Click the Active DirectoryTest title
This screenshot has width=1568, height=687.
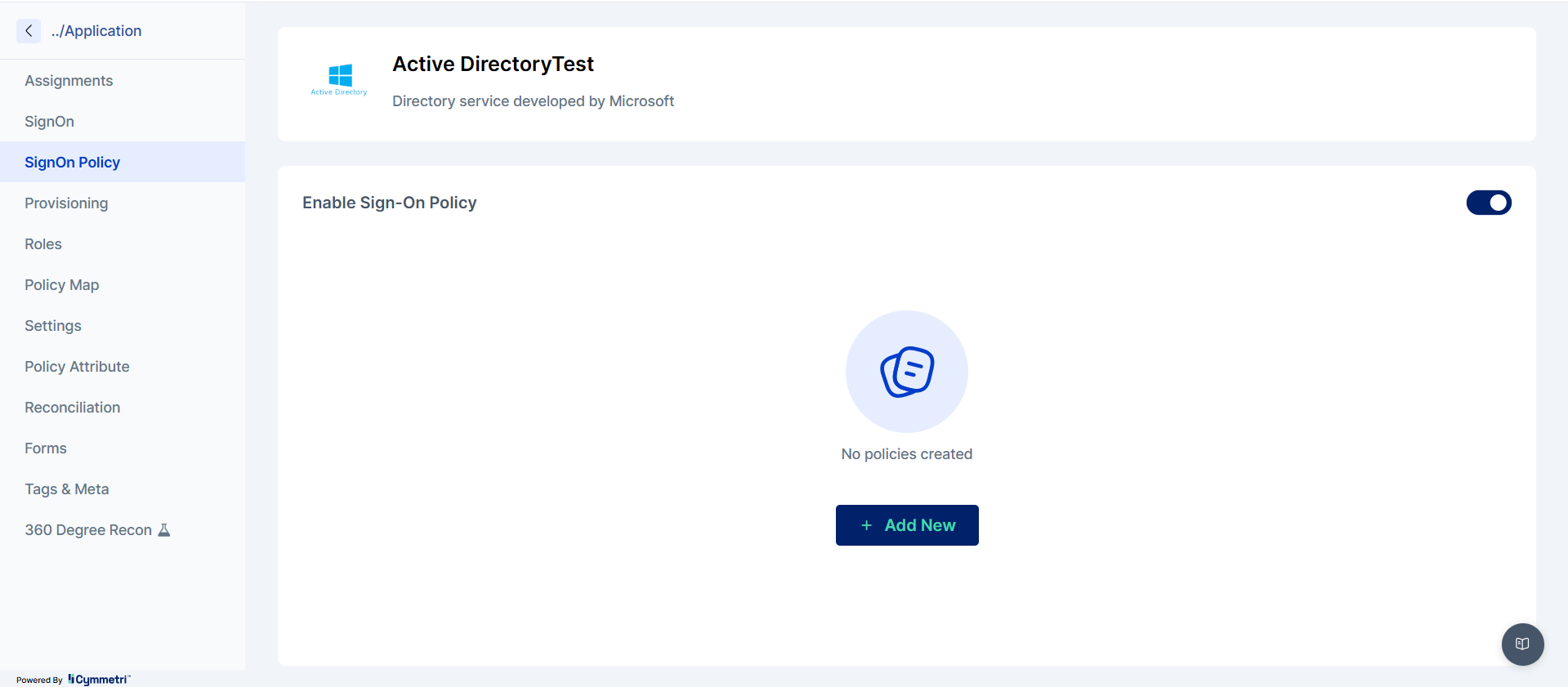click(x=493, y=64)
